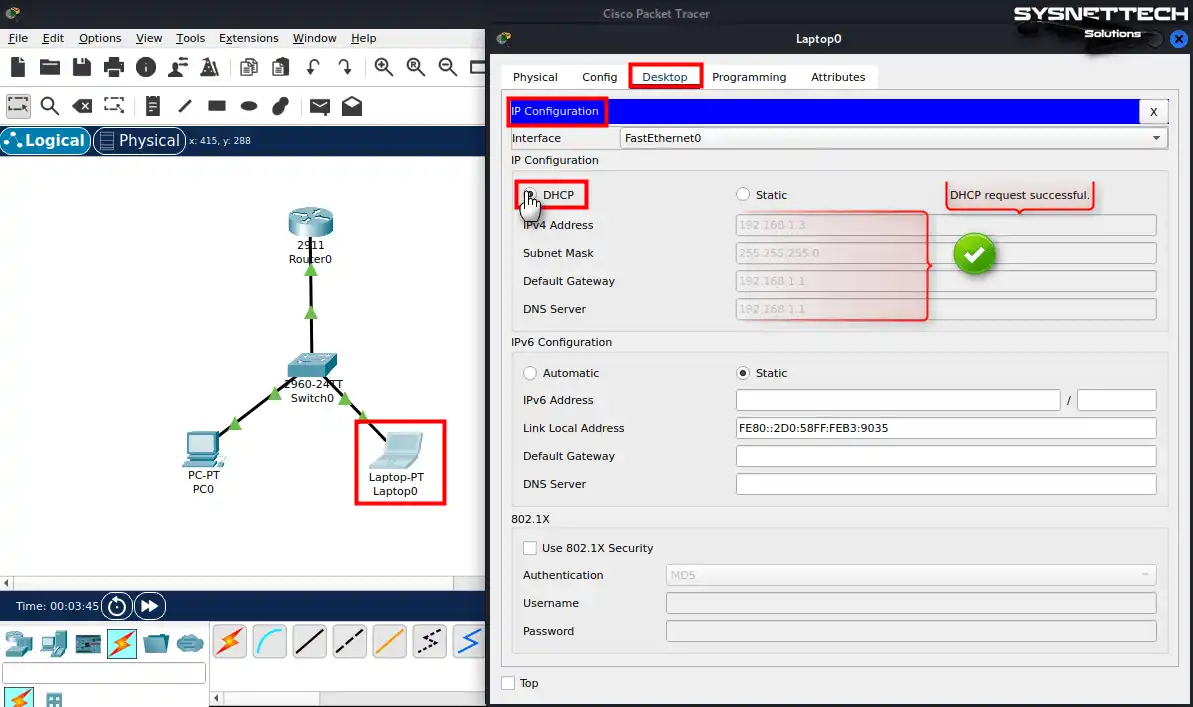Viewport: 1193px width, 707px height.
Task: Select the IPv6 Automatic radio button
Action: pos(530,373)
